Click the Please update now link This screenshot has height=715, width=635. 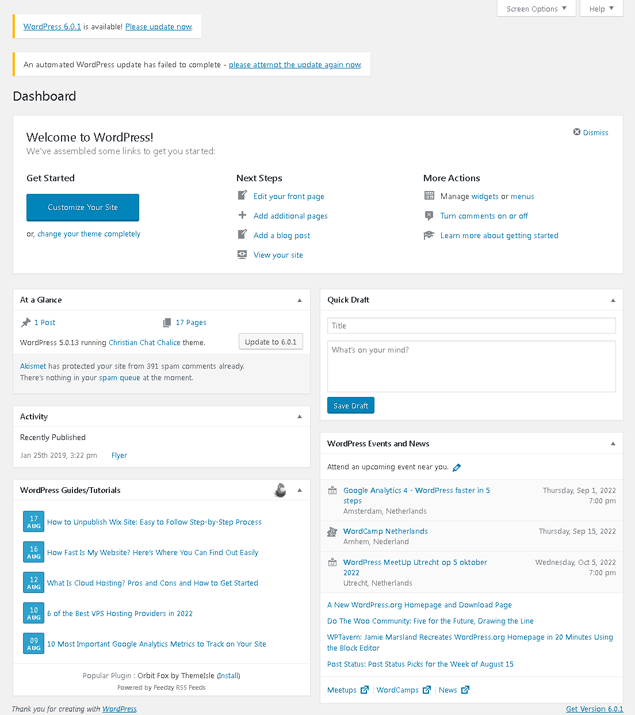tap(159, 27)
